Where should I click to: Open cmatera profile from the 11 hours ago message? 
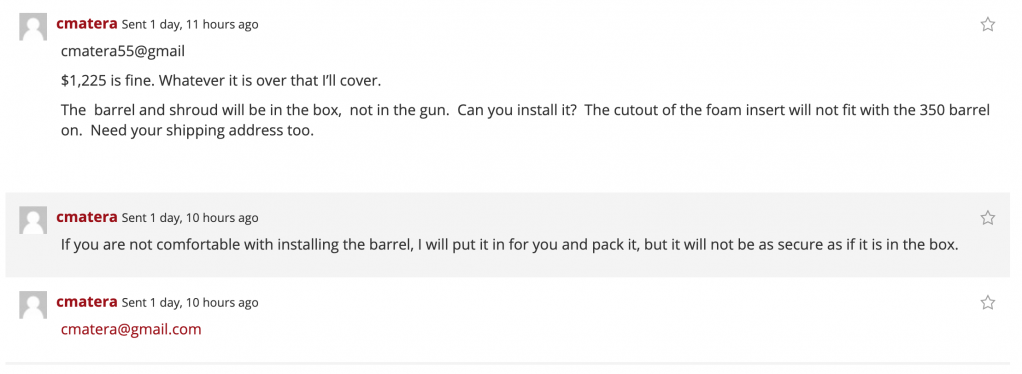(x=87, y=23)
